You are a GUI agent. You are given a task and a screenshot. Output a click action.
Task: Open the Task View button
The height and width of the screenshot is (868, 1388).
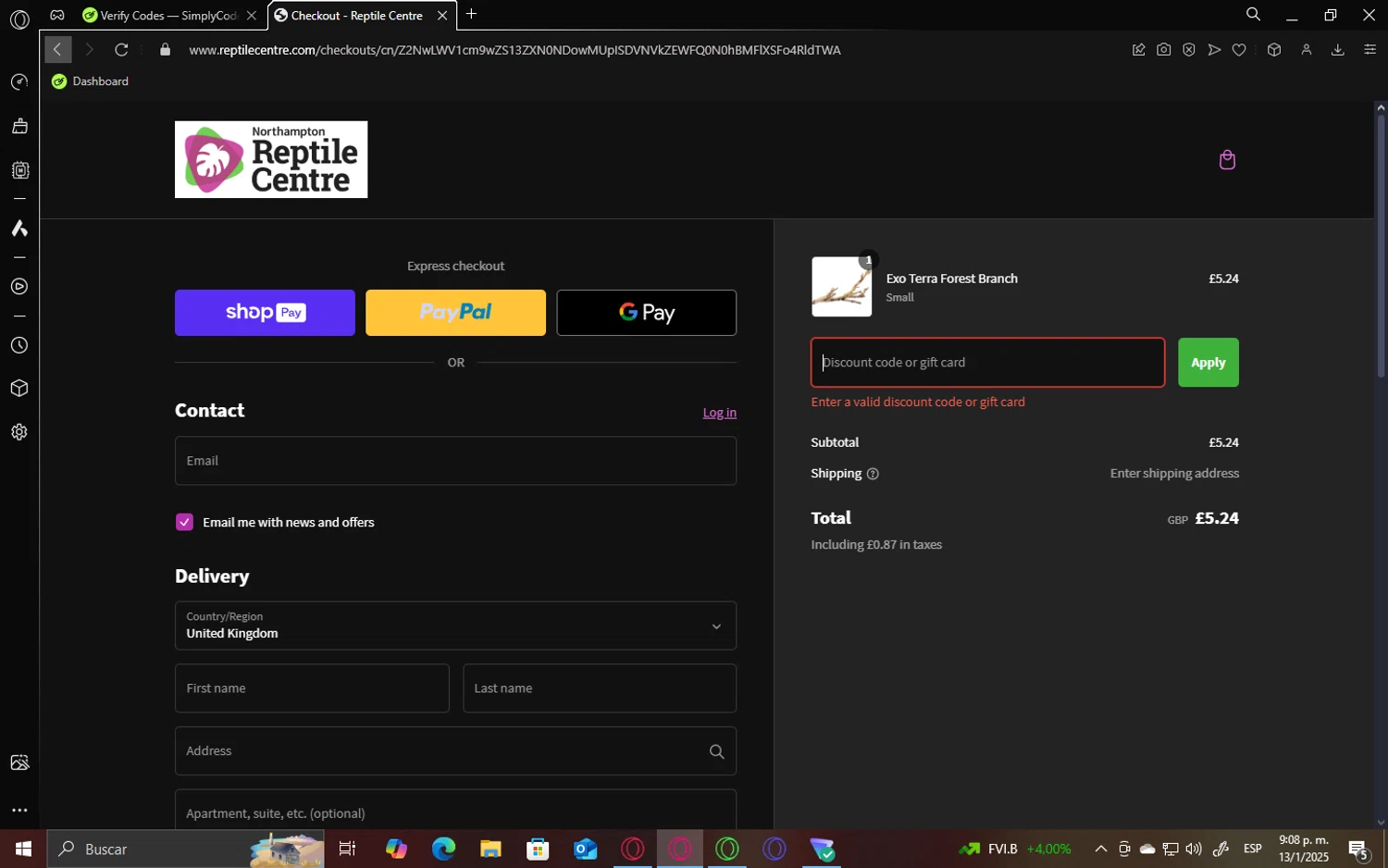point(348,849)
